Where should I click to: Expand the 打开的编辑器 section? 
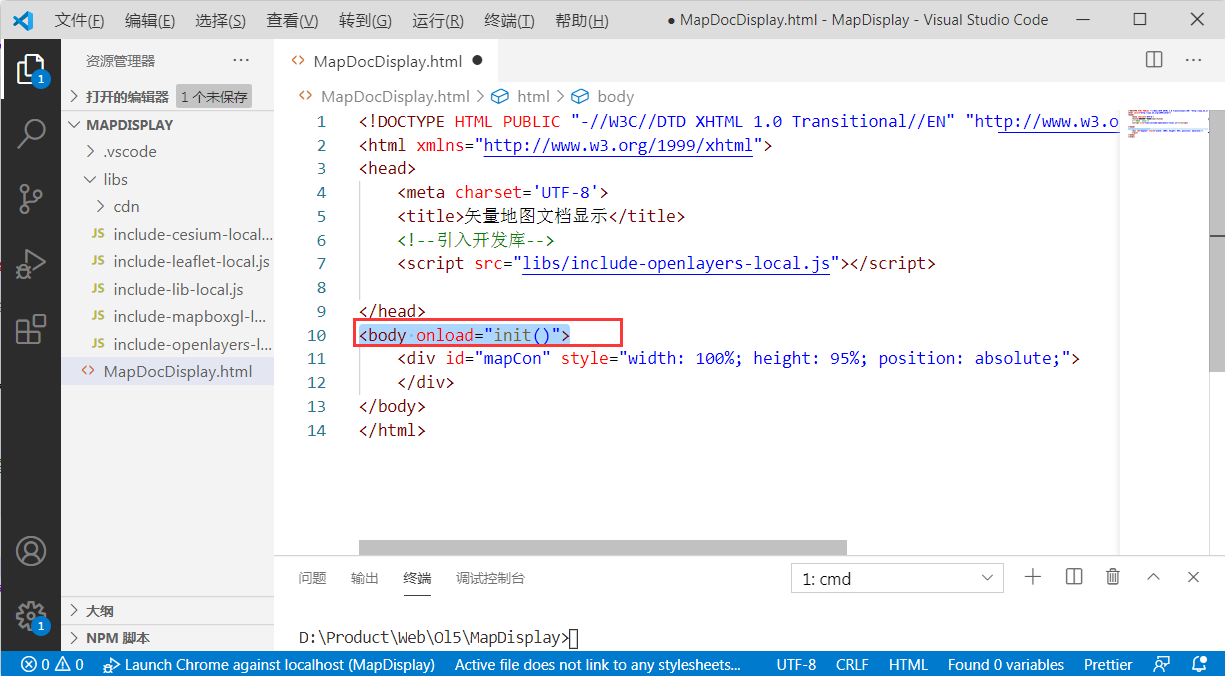[167, 97]
